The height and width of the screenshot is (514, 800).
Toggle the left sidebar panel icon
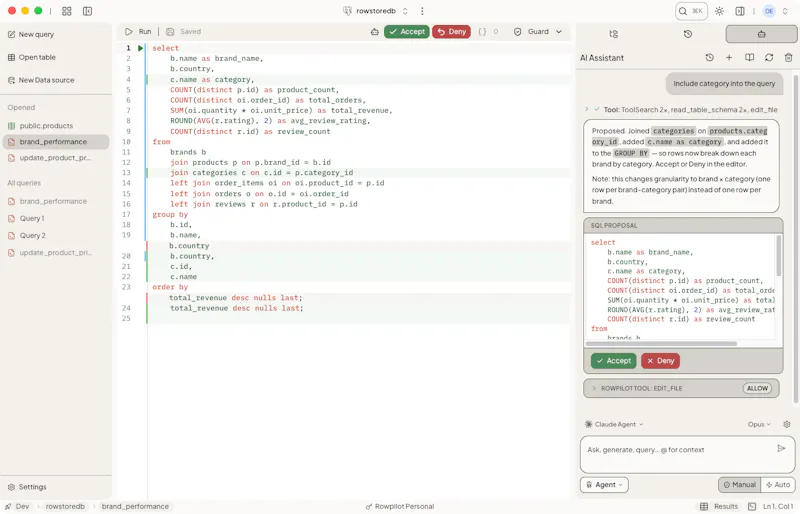(87, 11)
